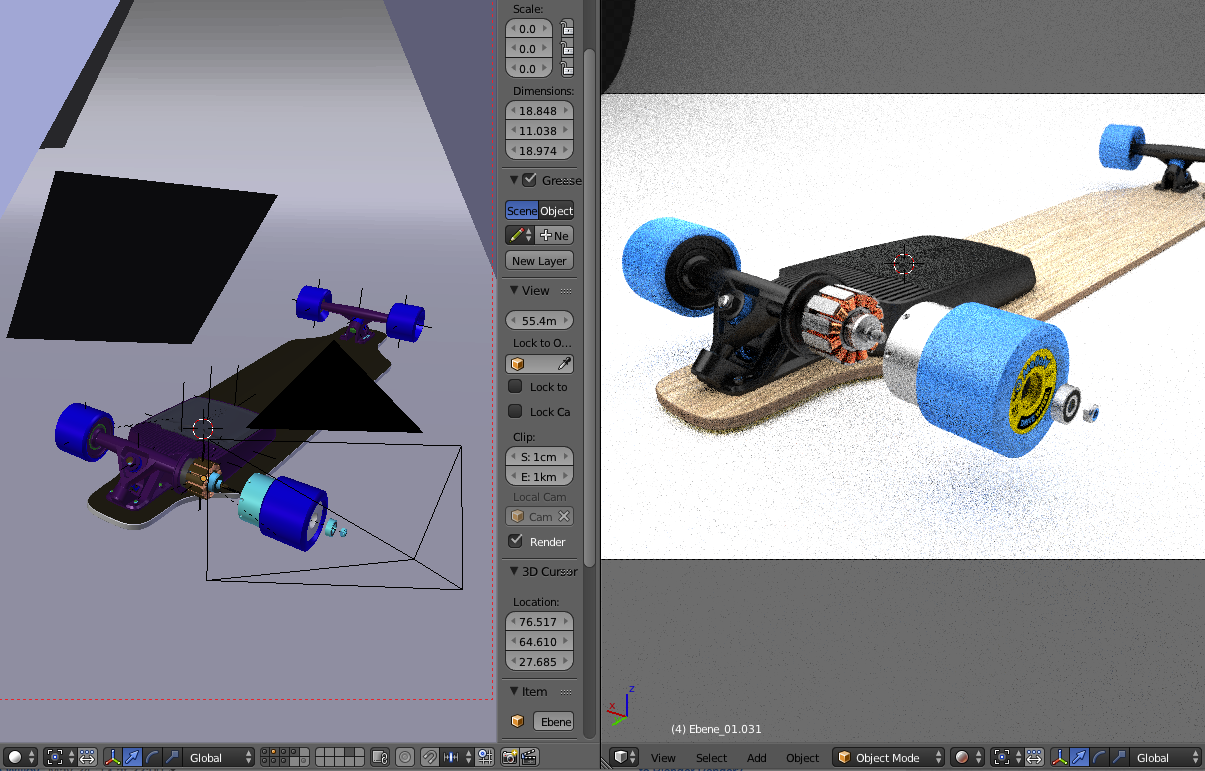The width and height of the screenshot is (1205, 771).
Task: Click the translate manipulator arrow icon in left viewport
Action: [132, 758]
